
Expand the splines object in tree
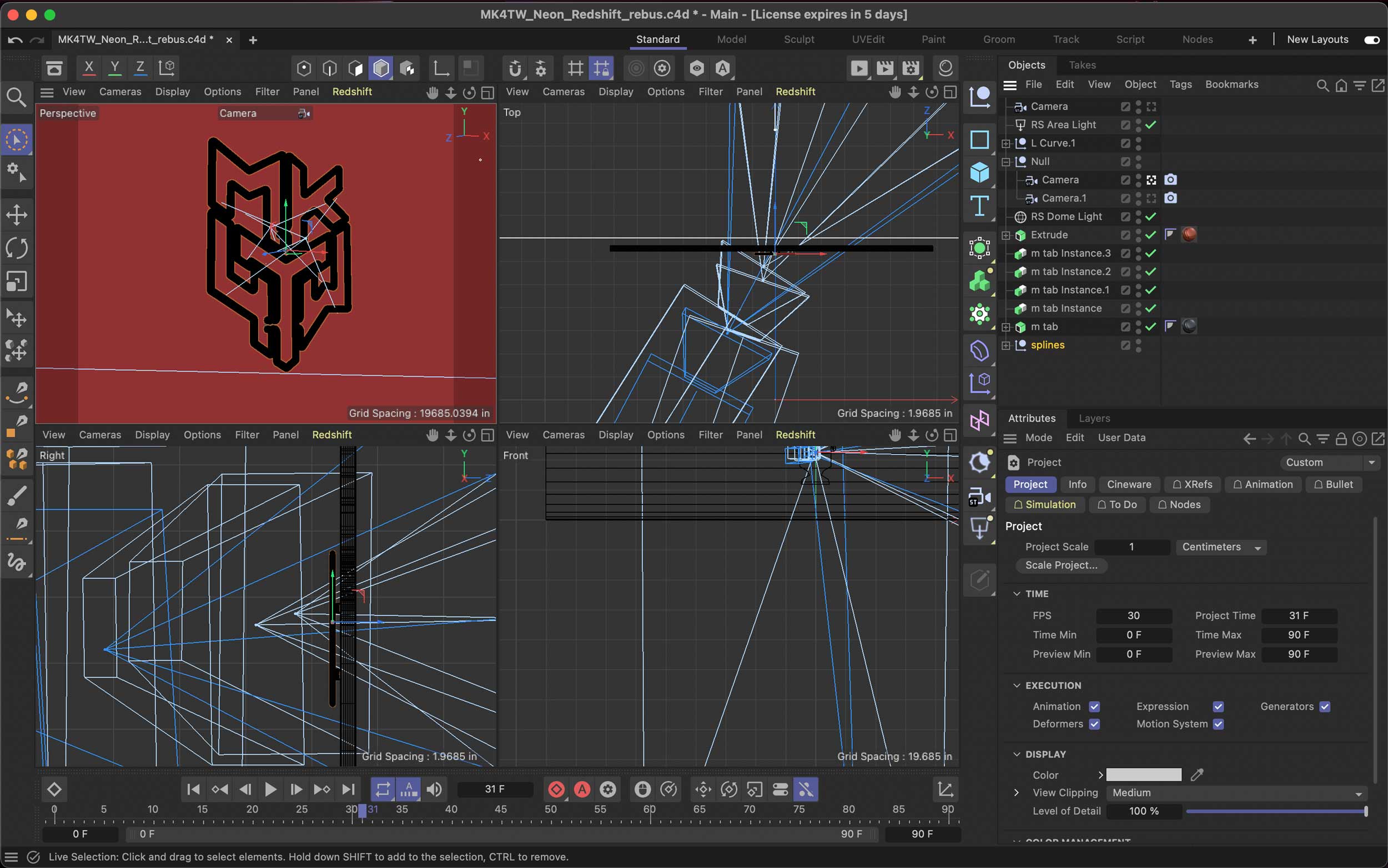tap(1005, 345)
